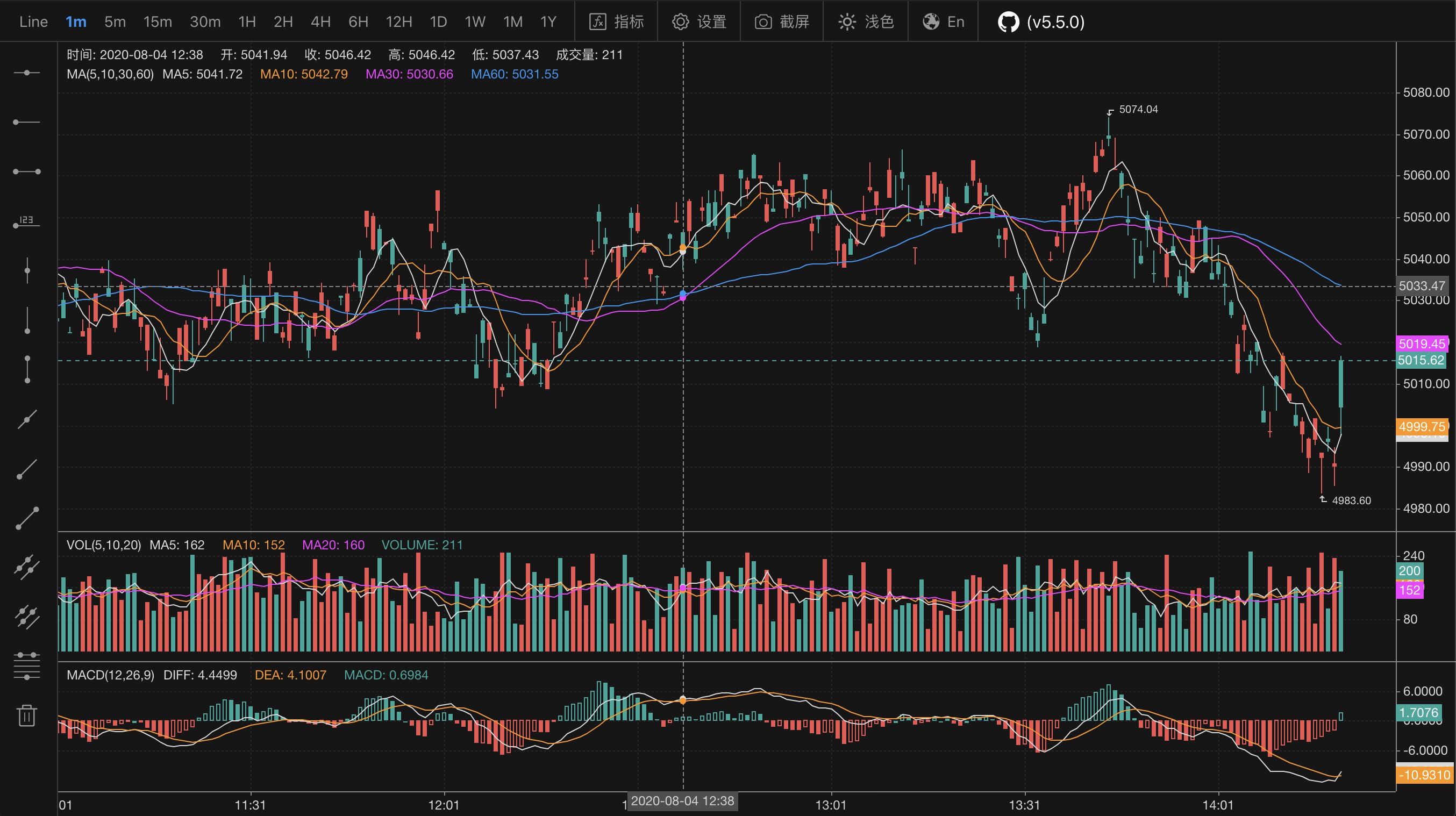
Task: Click the 5015.62 latest price label
Action: (1421, 361)
